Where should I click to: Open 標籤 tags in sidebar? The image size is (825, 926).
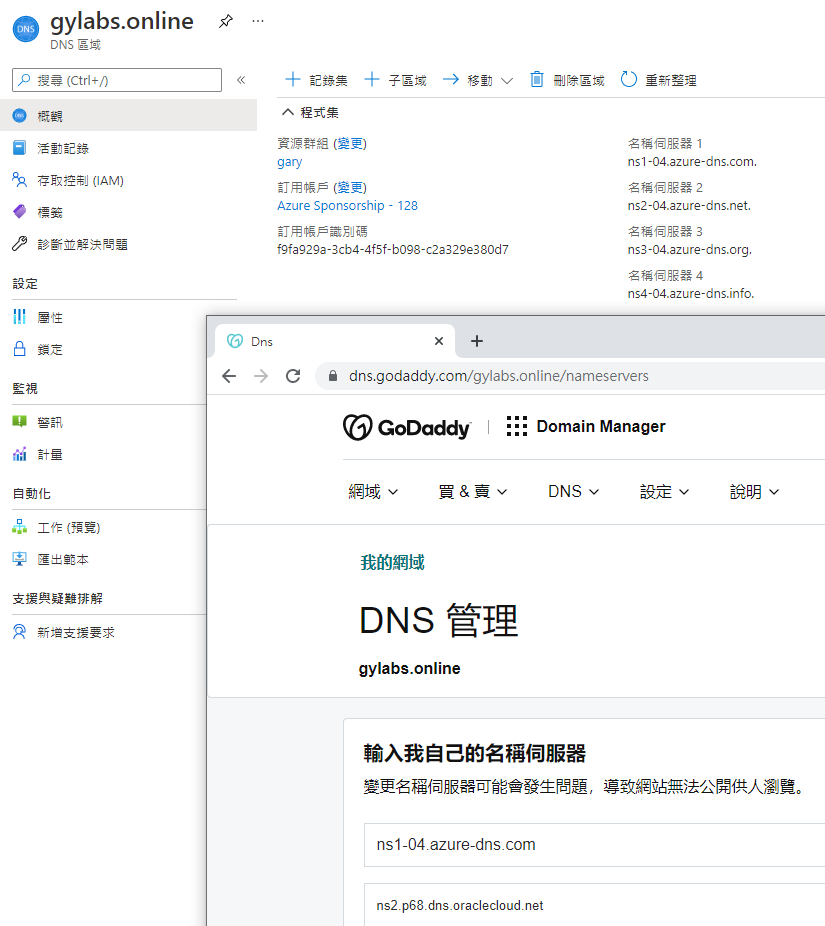[x=50, y=213]
